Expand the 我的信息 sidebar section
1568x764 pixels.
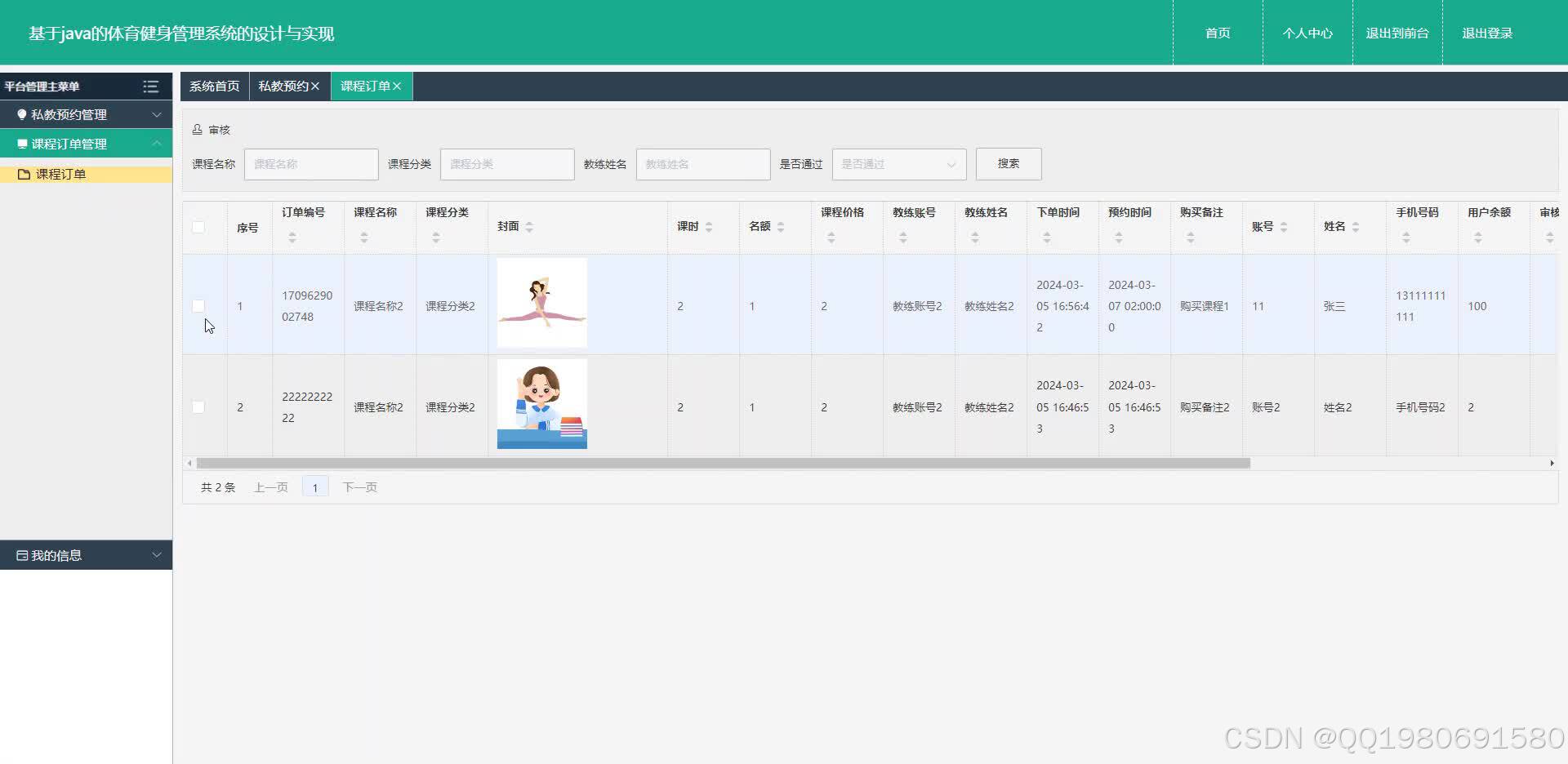click(x=157, y=555)
